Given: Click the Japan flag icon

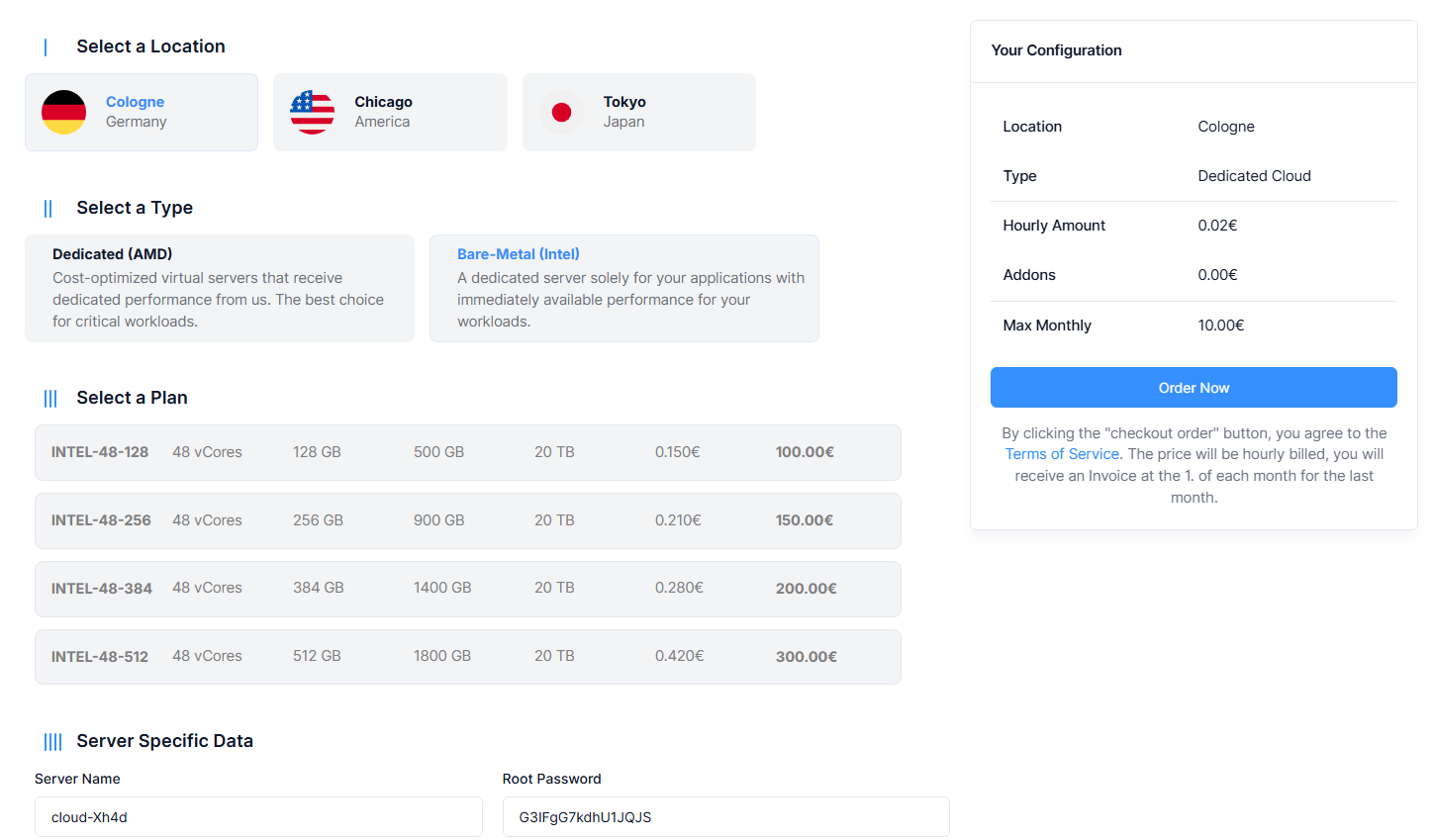Looking at the screenshot, I should click(561, 112).
